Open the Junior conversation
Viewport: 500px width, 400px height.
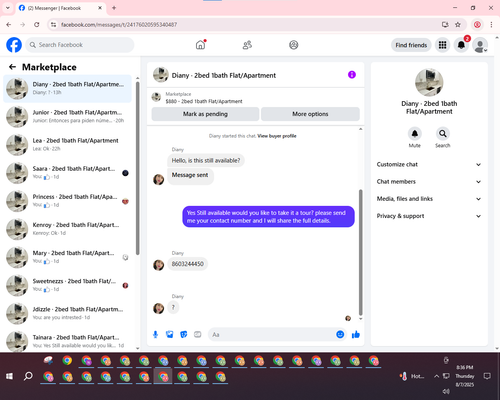click(67, 117)
